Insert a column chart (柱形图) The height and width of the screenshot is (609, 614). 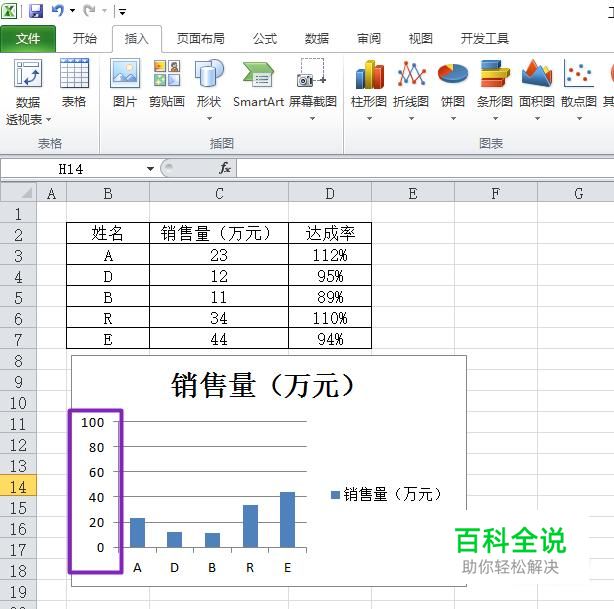click(x=369, y=89)
